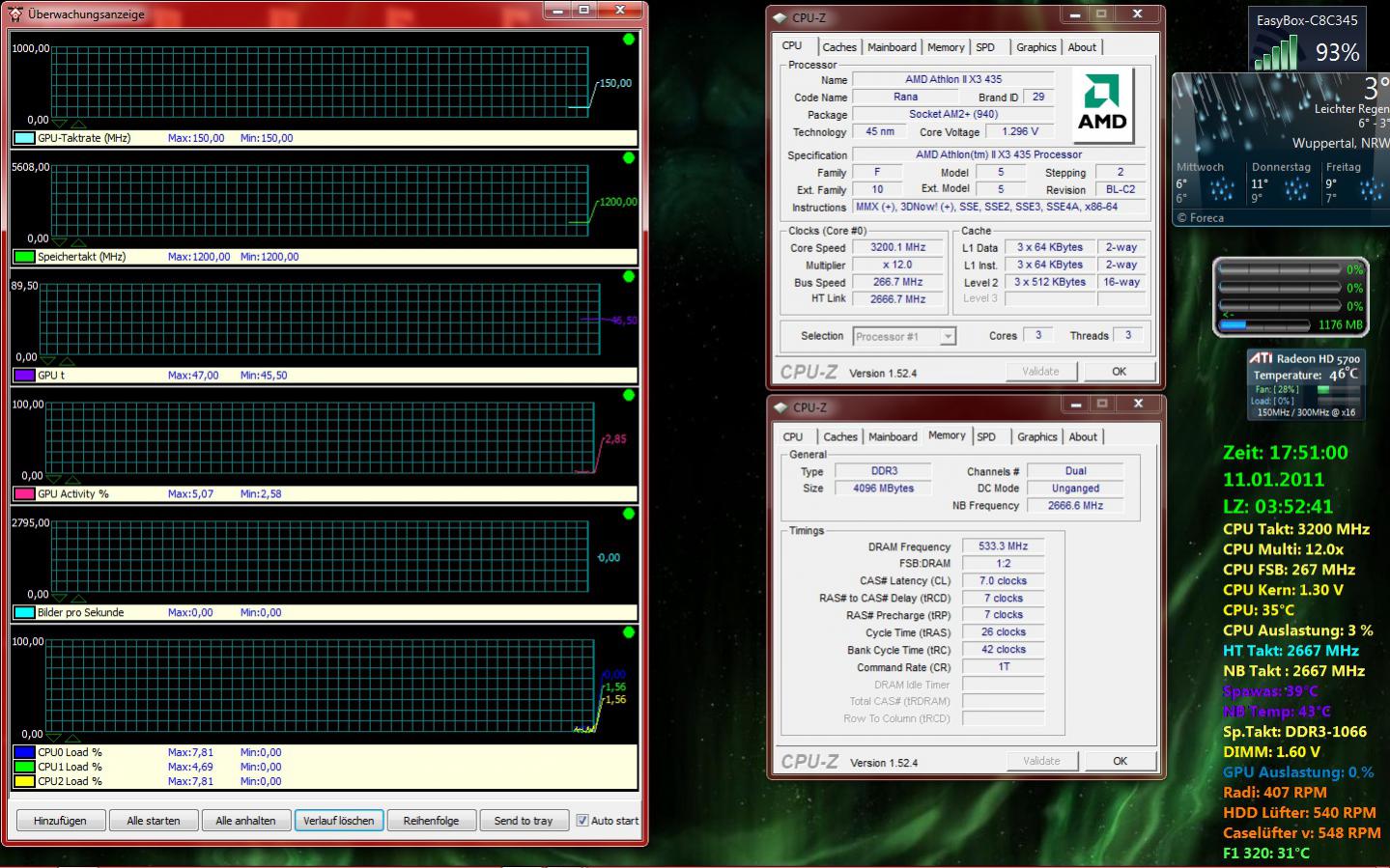This screenshot has height=868, width=1390.
Task: Click the cyan GPU-Taktrate color swatch
Action: (24, 138)
